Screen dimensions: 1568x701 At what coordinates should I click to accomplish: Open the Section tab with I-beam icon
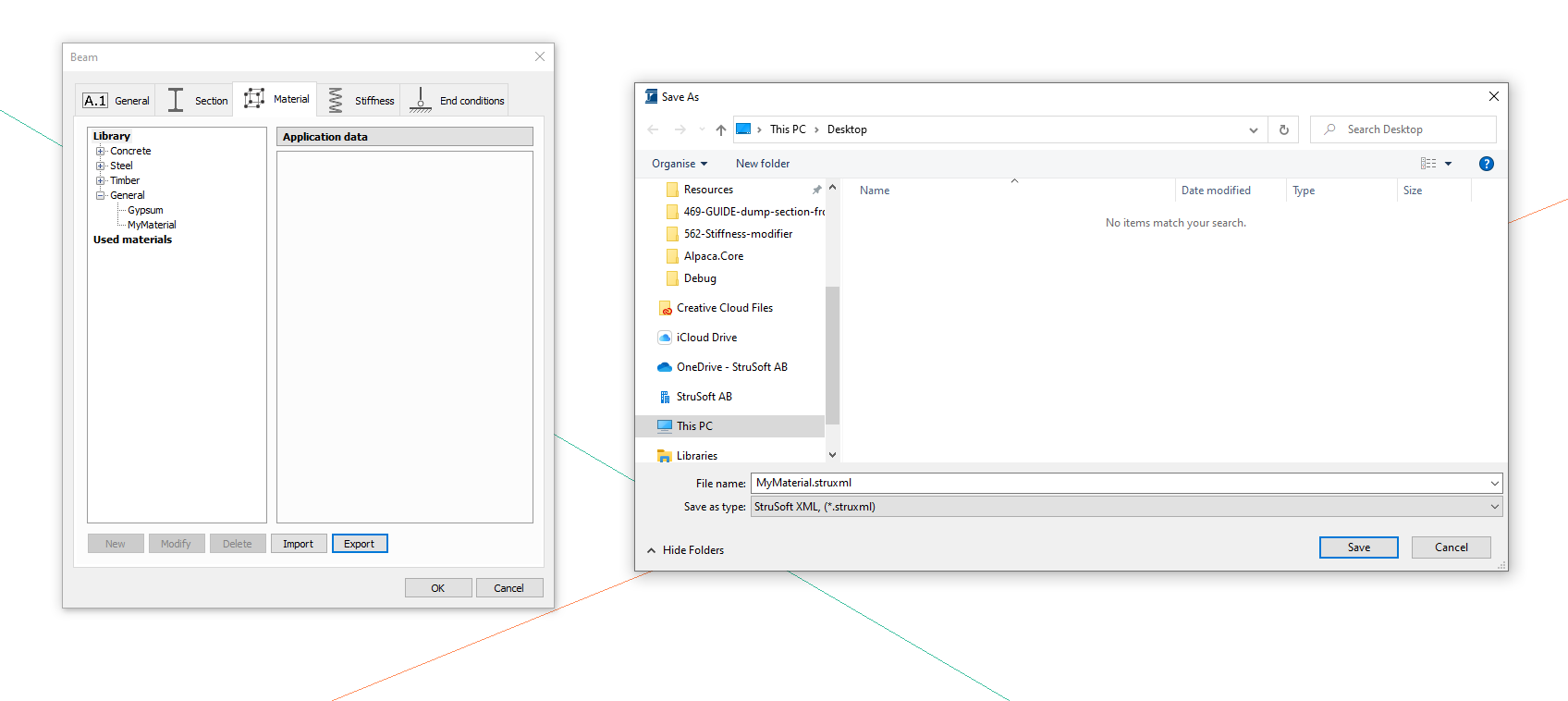click(x=197, y=100)
